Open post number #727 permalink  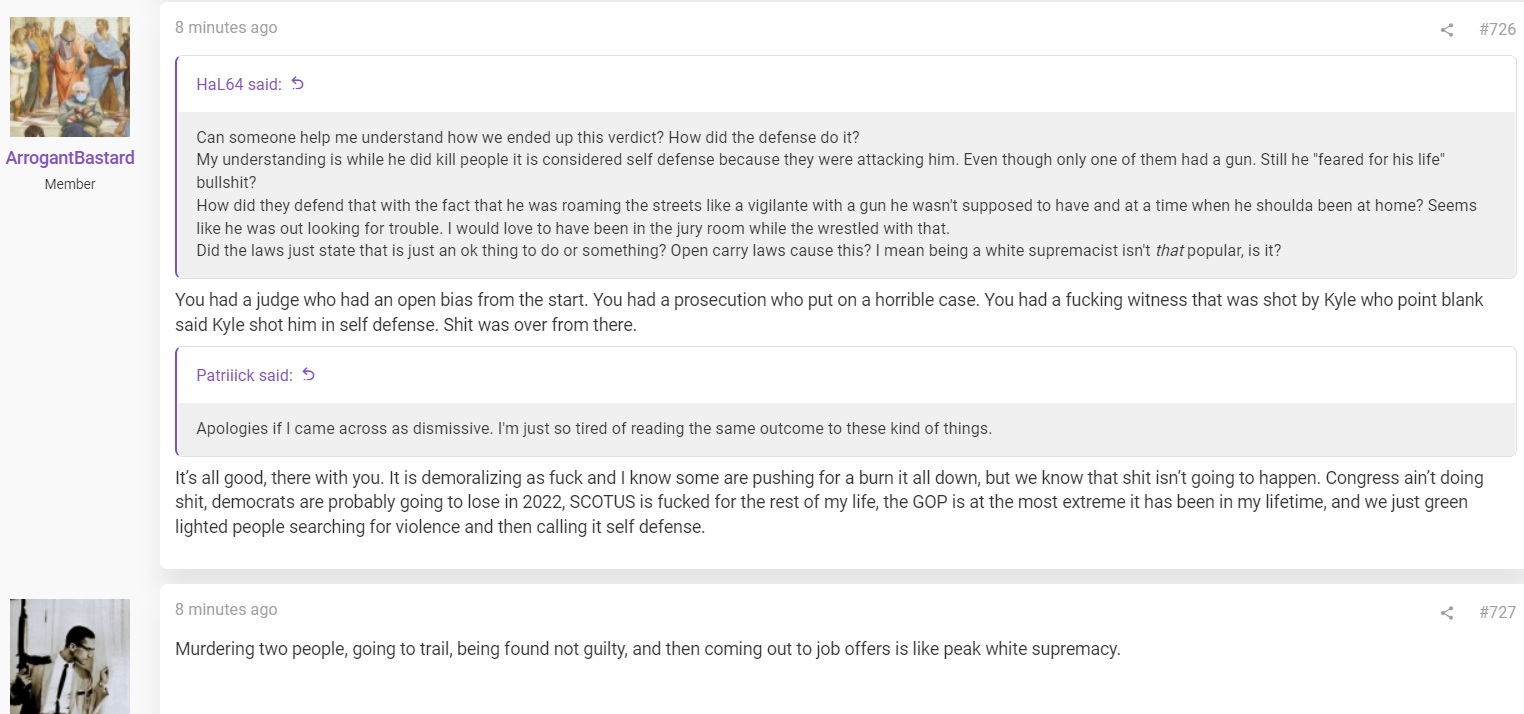click(x=1497, y=612)
